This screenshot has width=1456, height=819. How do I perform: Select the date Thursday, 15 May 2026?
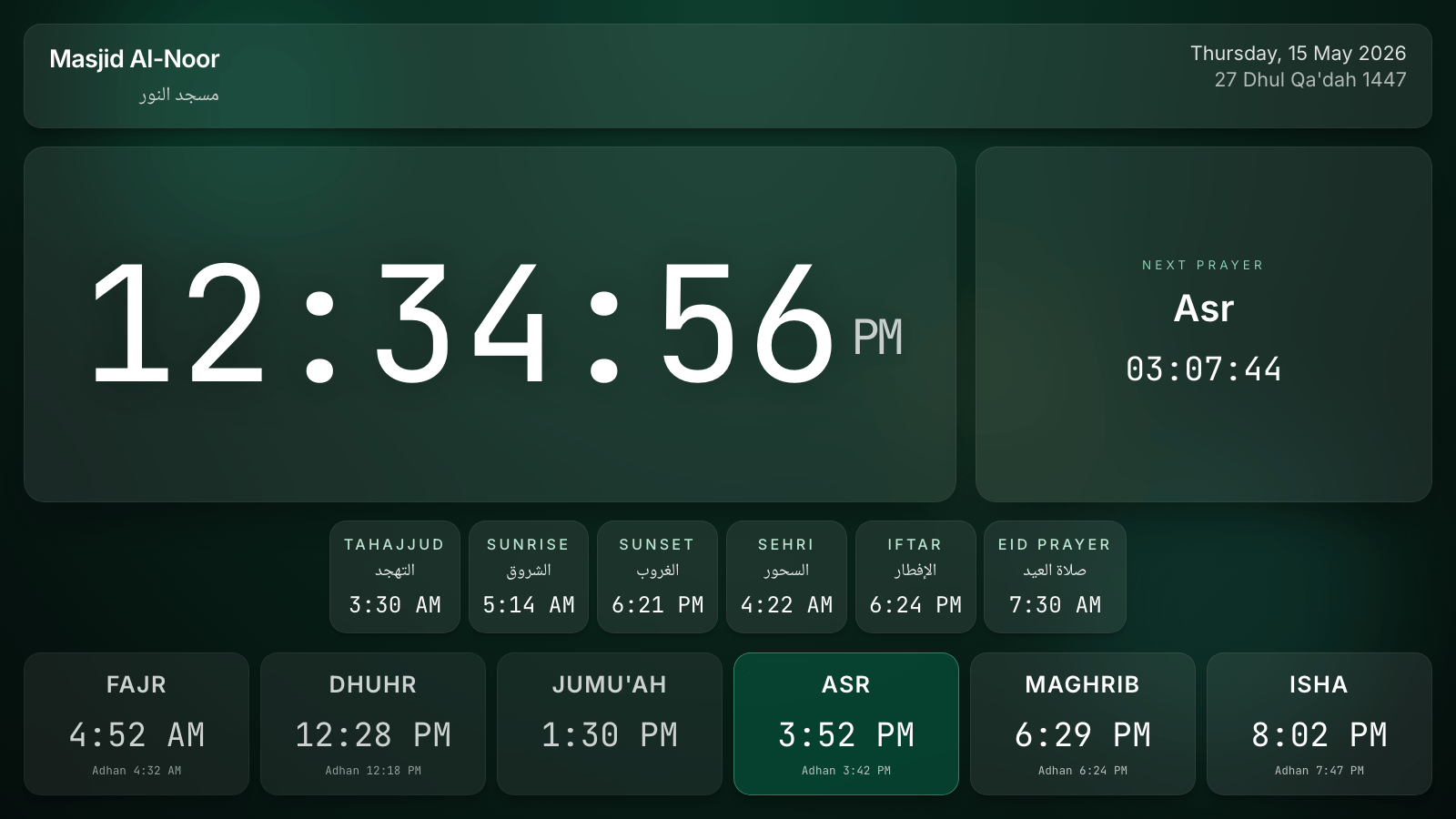pos(1299,54)
